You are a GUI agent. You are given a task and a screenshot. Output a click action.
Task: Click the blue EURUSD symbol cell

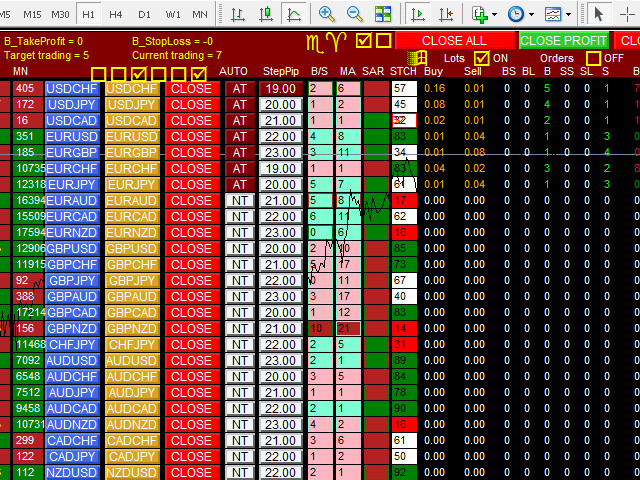coord(70,136)
